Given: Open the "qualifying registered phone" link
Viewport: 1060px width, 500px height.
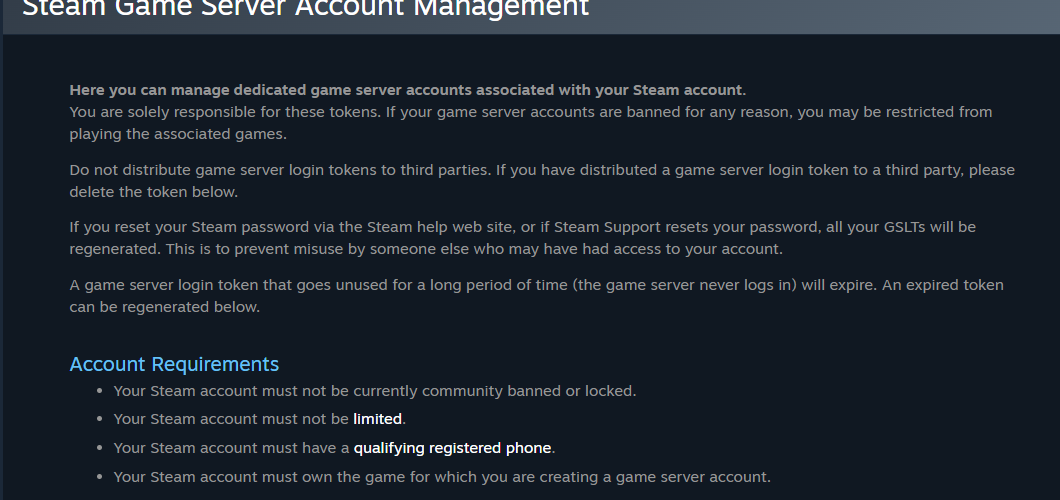Looking at the screenshot, I should tap(452, 448).
